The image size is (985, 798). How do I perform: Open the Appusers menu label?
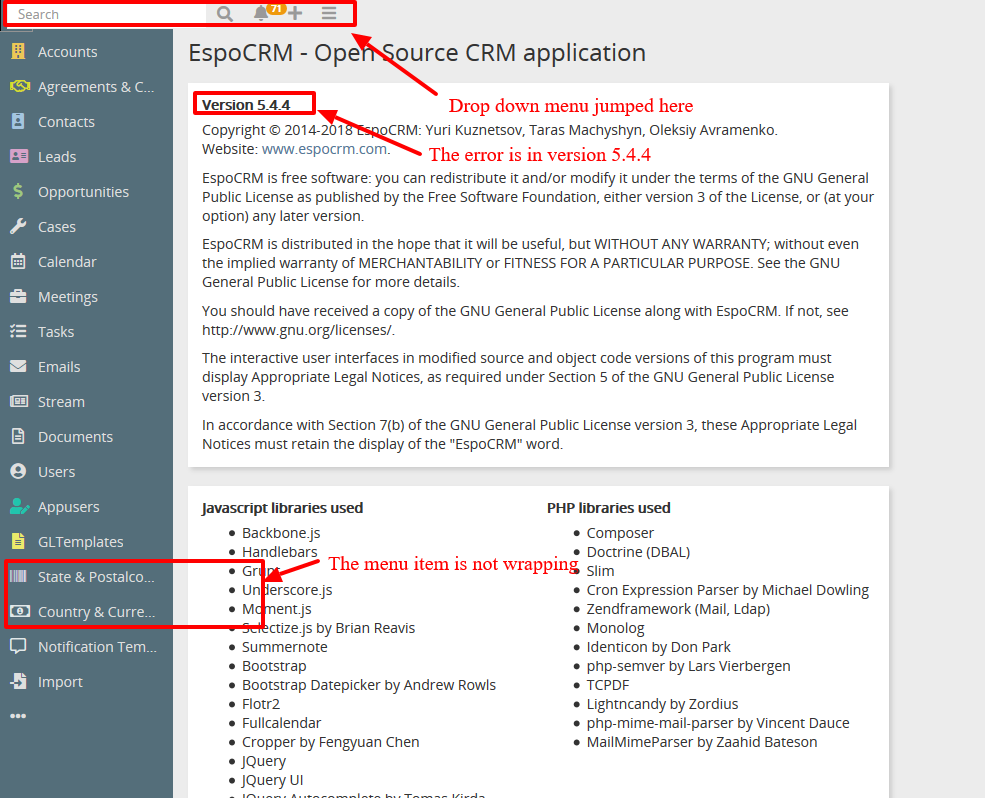click(68, 506)
